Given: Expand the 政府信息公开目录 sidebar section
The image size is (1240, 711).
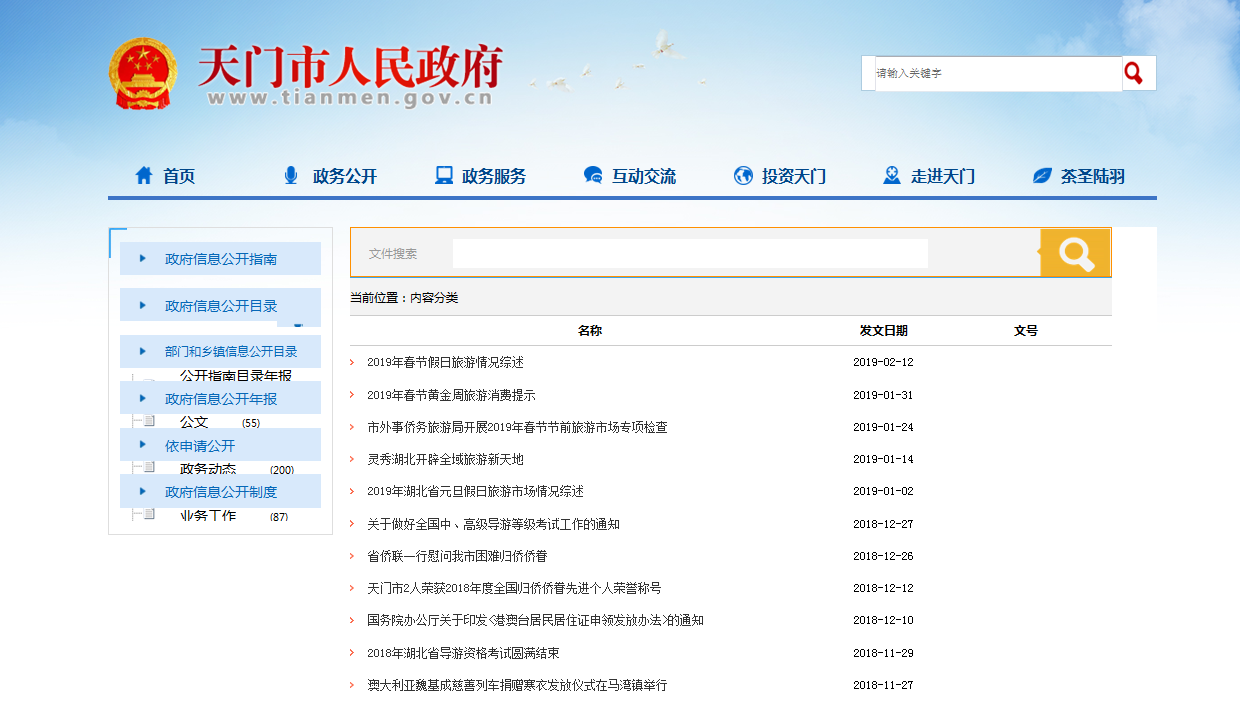Looking at the screenshot, I should tap(220, 306).
